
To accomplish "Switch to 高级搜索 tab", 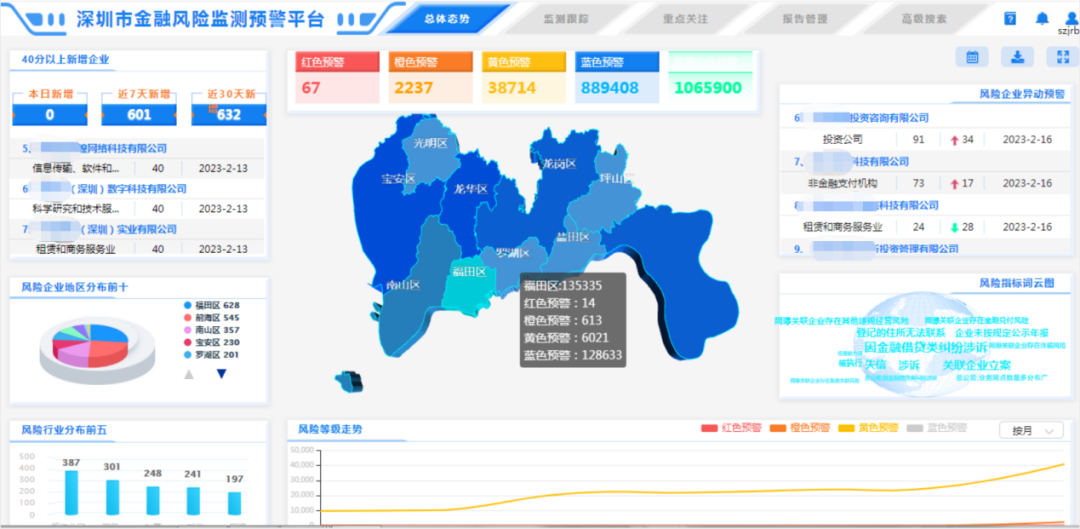I will [924, 19].
